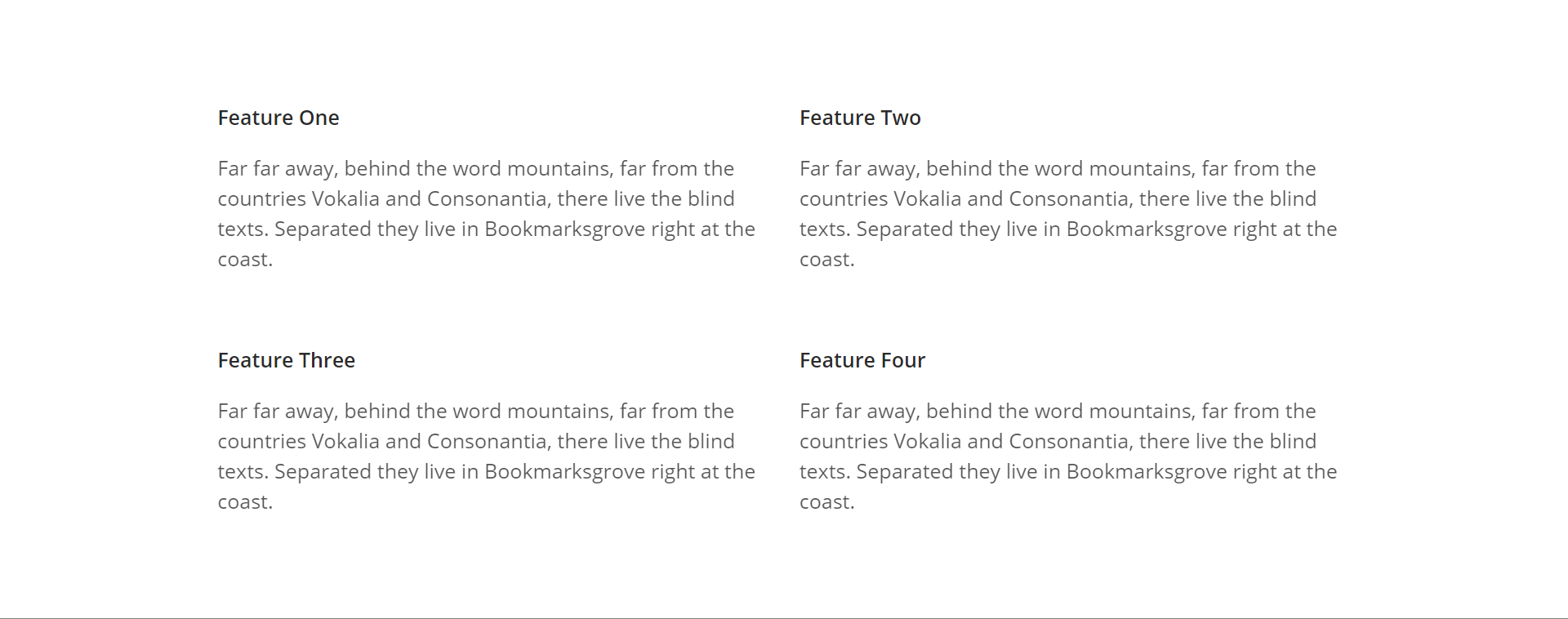Click the word 'Four' in Feature Four heading
Viewport: 1568px width, 619px height.
pyautogui.click(x=903, y=360)
